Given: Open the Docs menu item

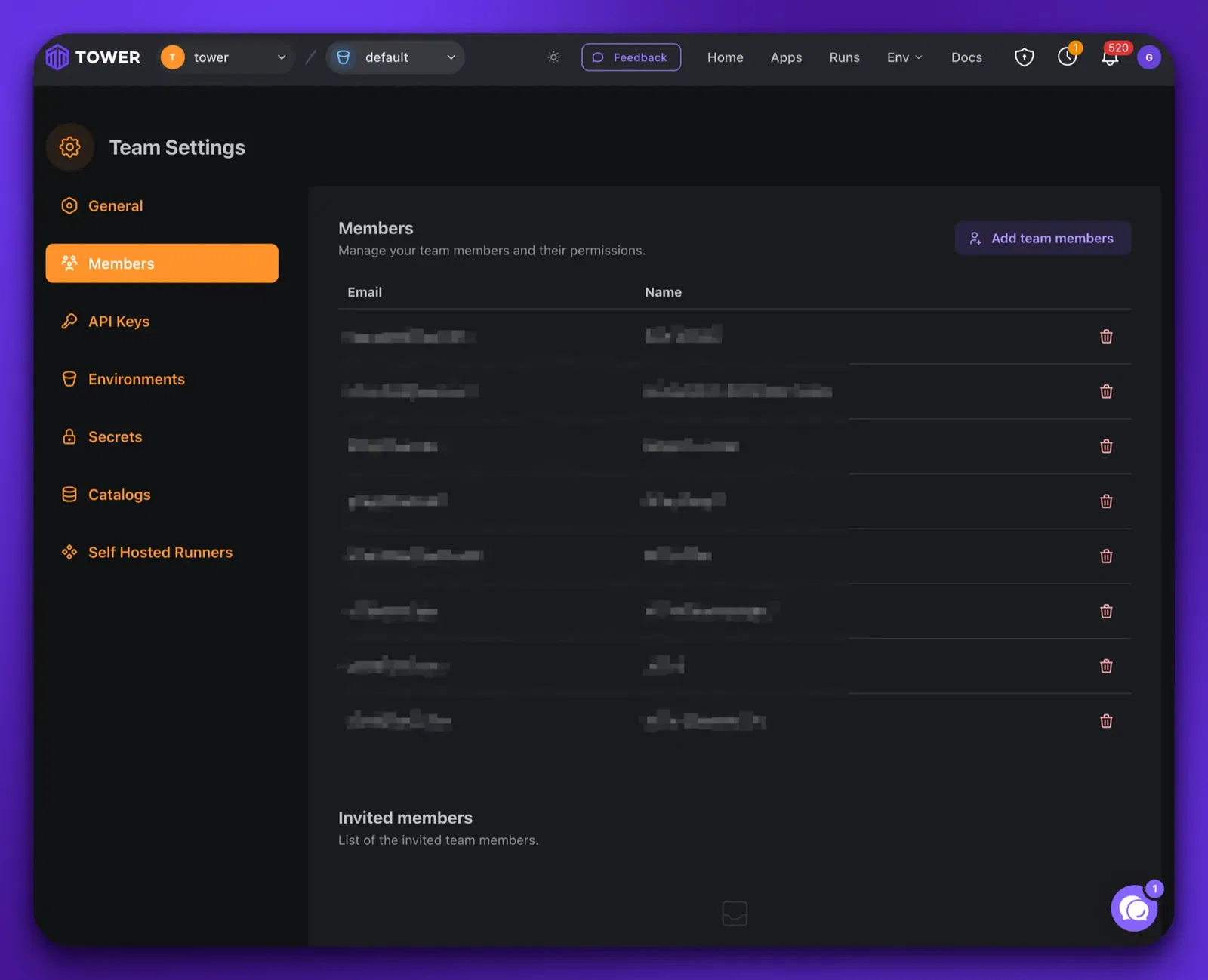Looking at the screenshot, I should coord(966,57).
